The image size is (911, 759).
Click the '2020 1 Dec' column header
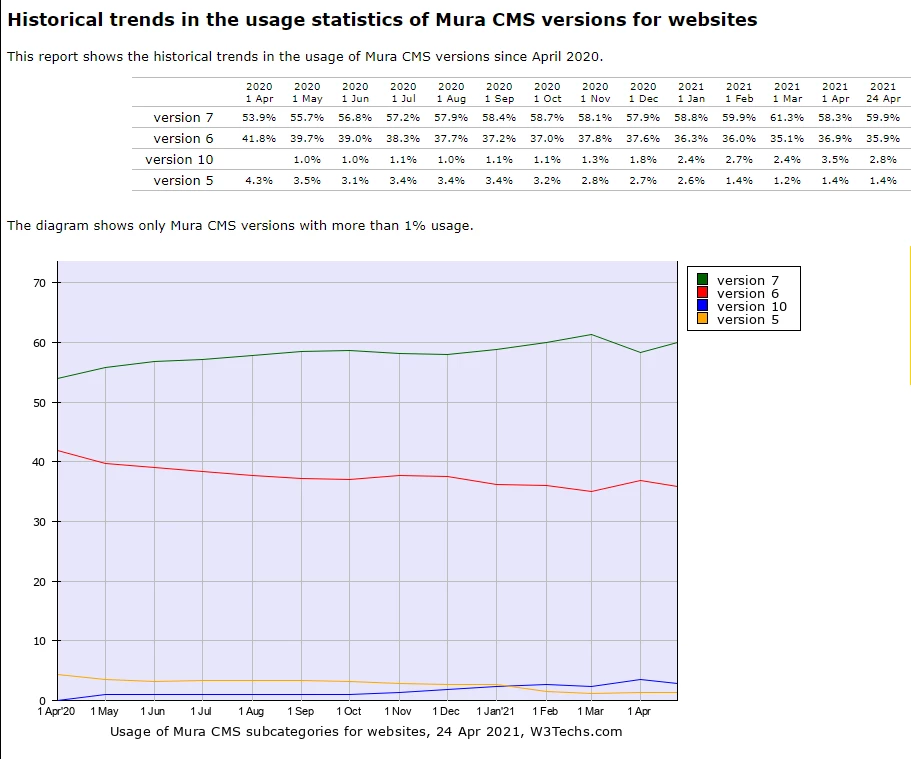tap(643, 92)
